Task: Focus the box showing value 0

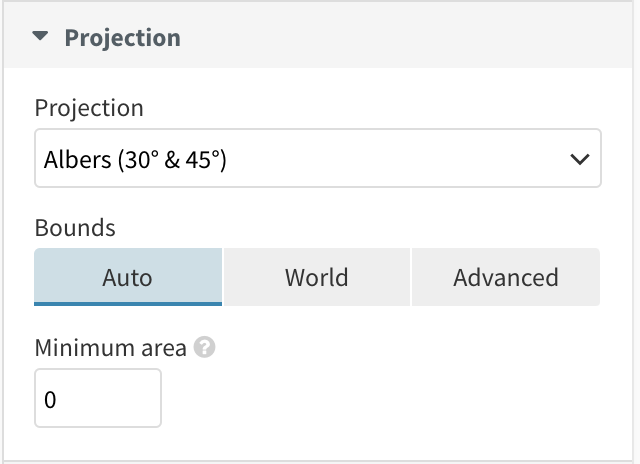Action: 98,398
